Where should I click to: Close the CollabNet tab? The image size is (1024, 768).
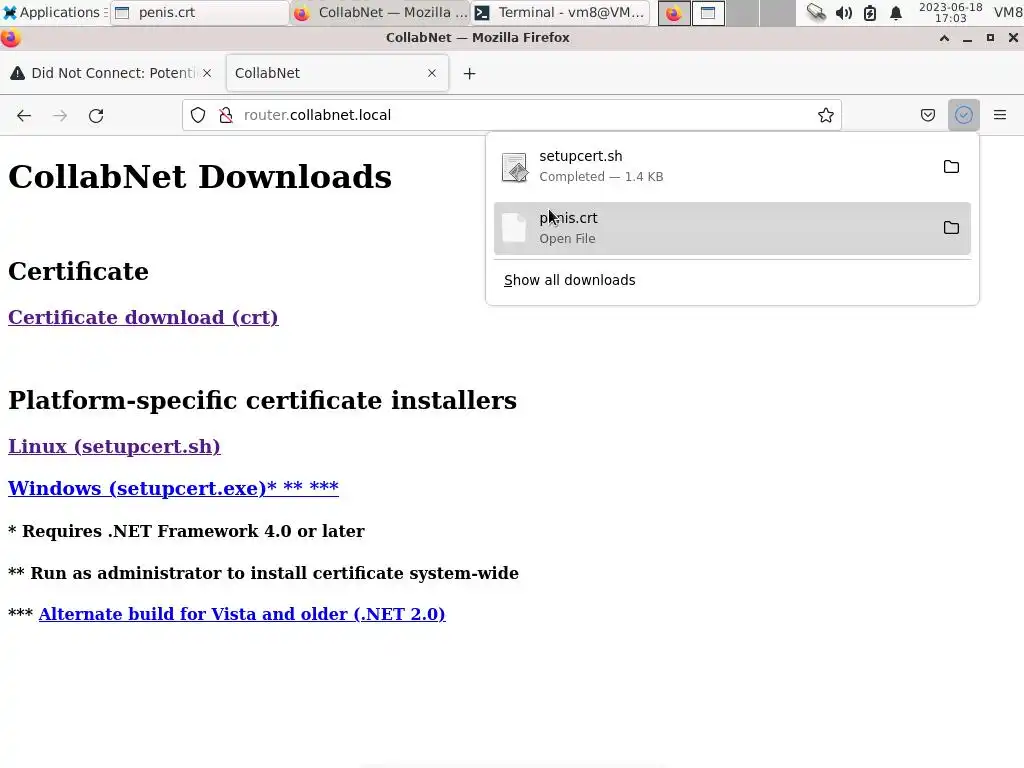coord(432,73)
